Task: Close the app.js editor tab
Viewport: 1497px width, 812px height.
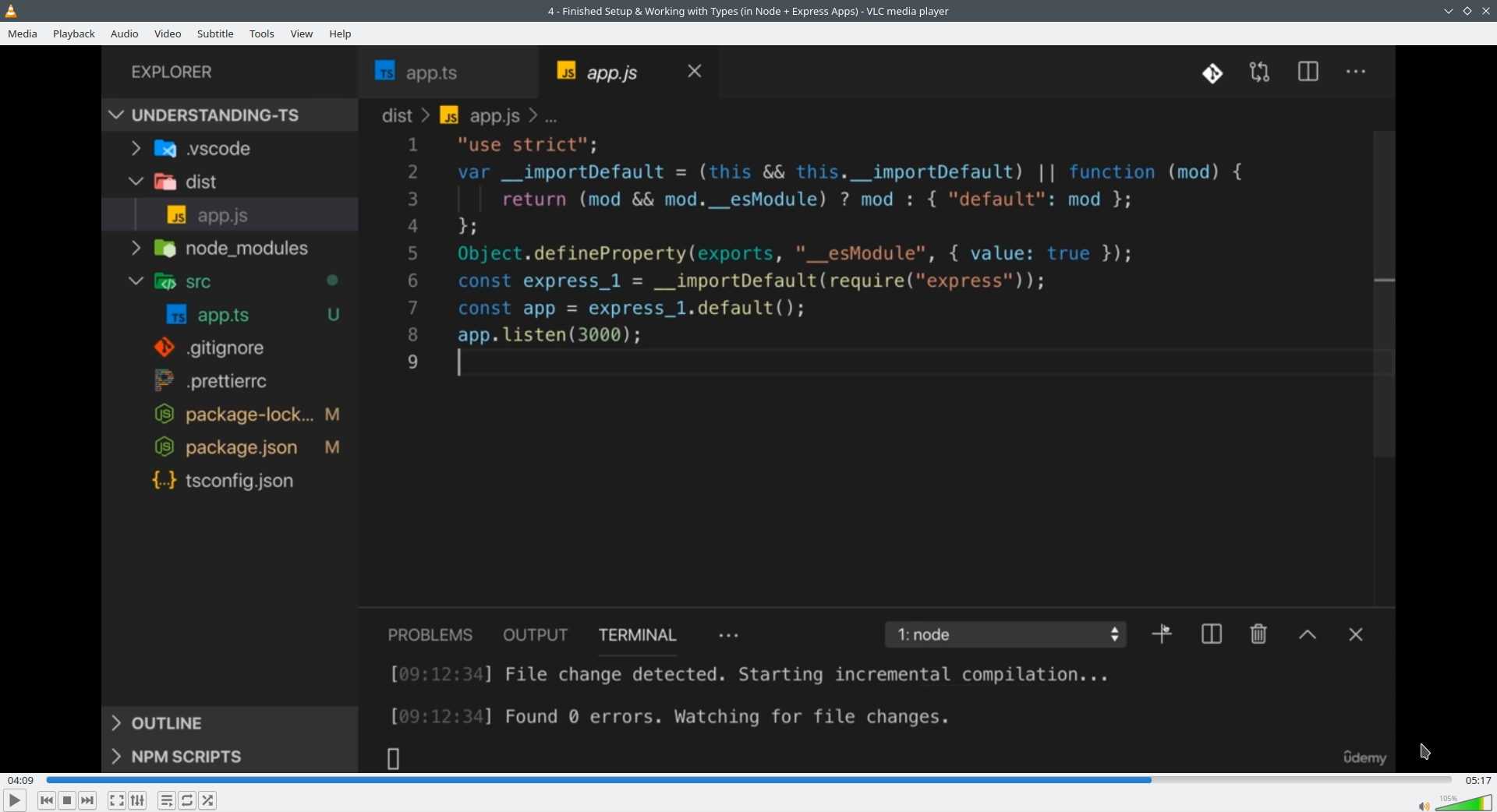Action: pyautogui.click(x=694, y=71)
